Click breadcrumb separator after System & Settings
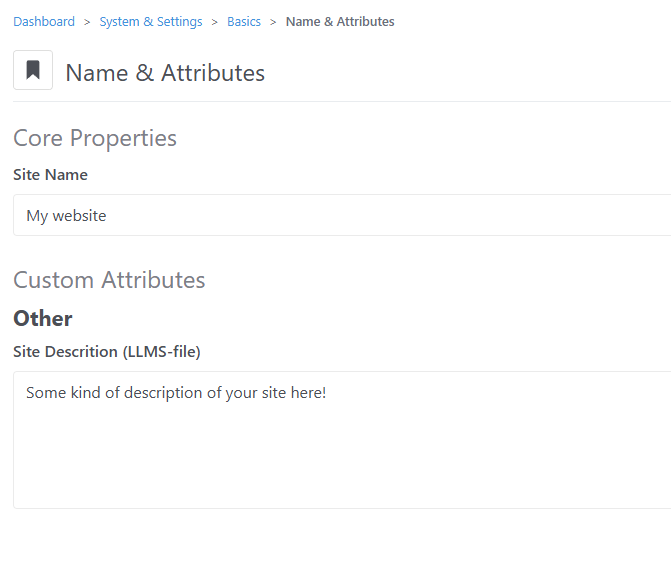The width and height of the screenshot is (671, 571). pos(214,22)
